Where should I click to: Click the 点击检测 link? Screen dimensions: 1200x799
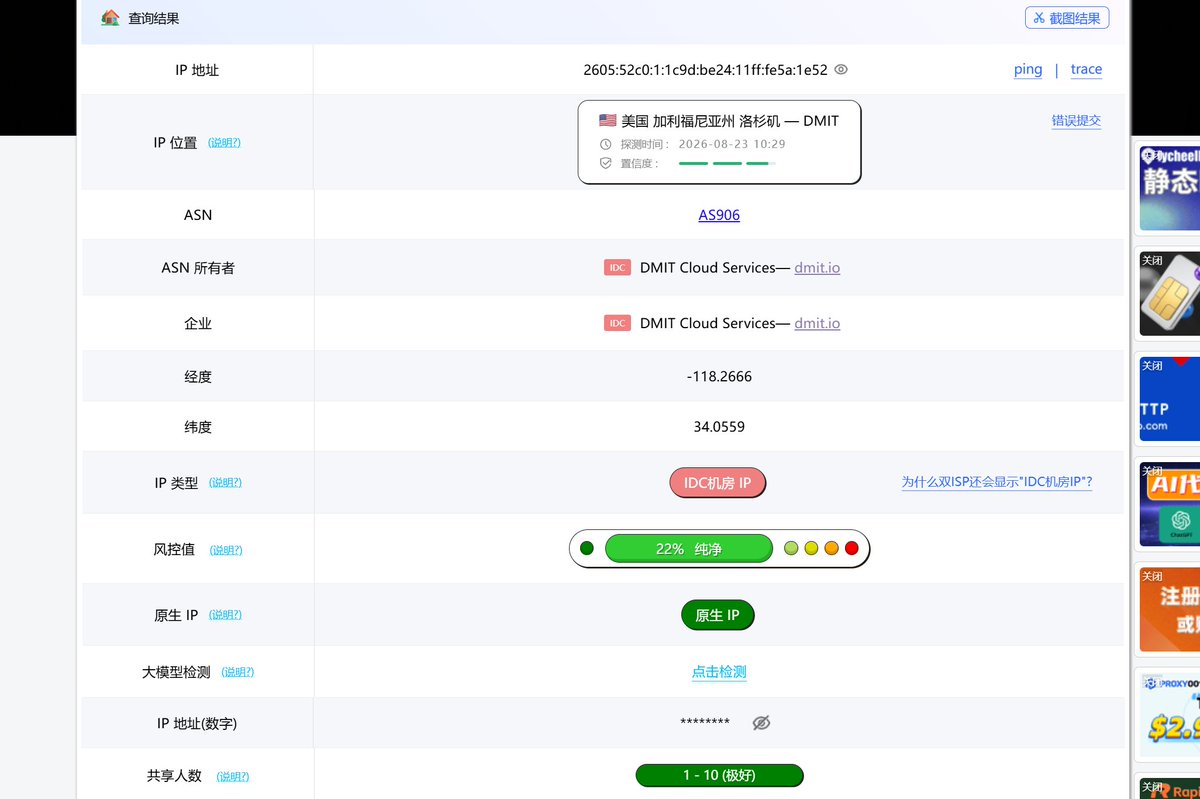pos(719,672)
